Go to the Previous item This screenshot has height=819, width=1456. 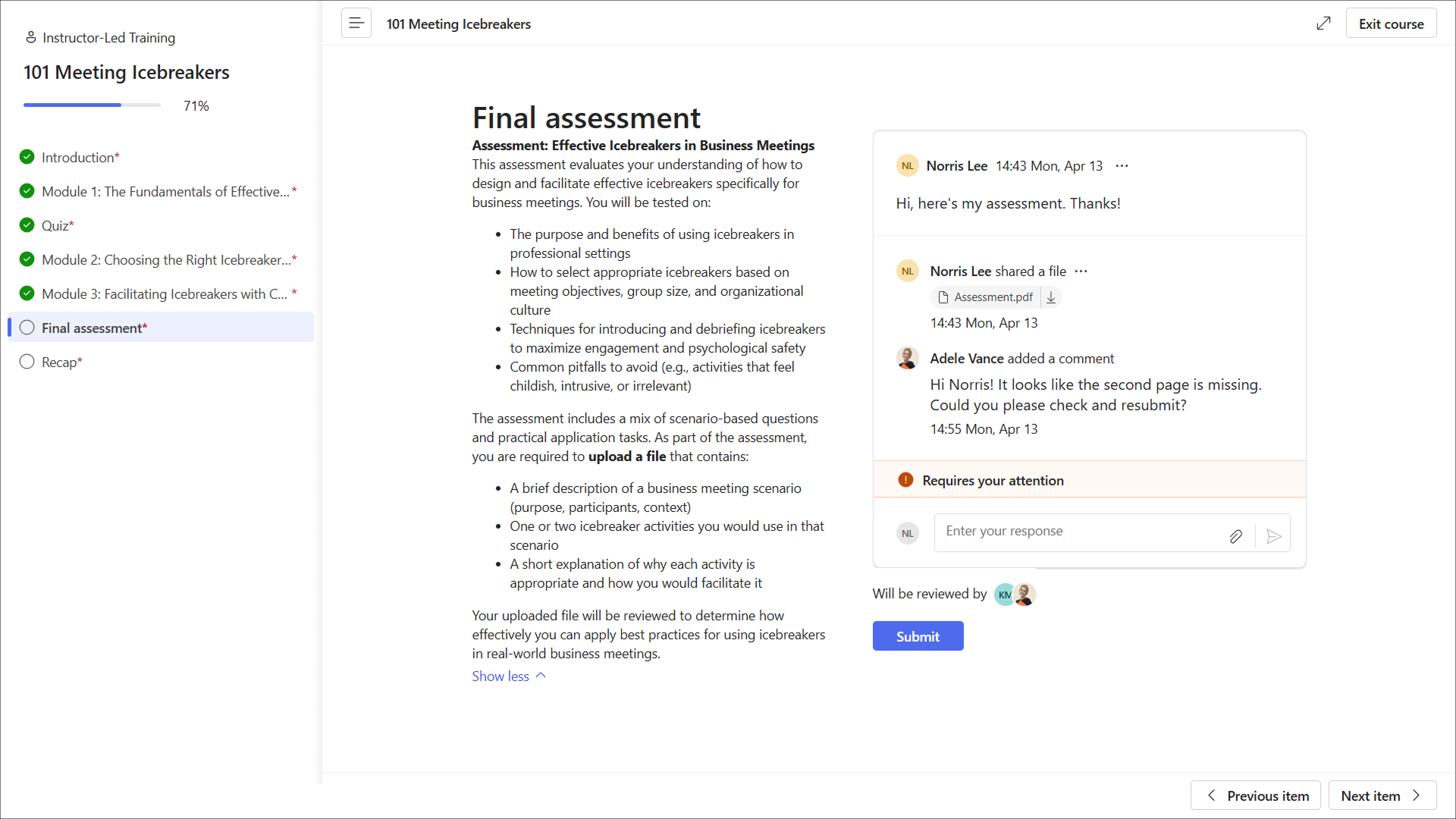pos(1256,795)
